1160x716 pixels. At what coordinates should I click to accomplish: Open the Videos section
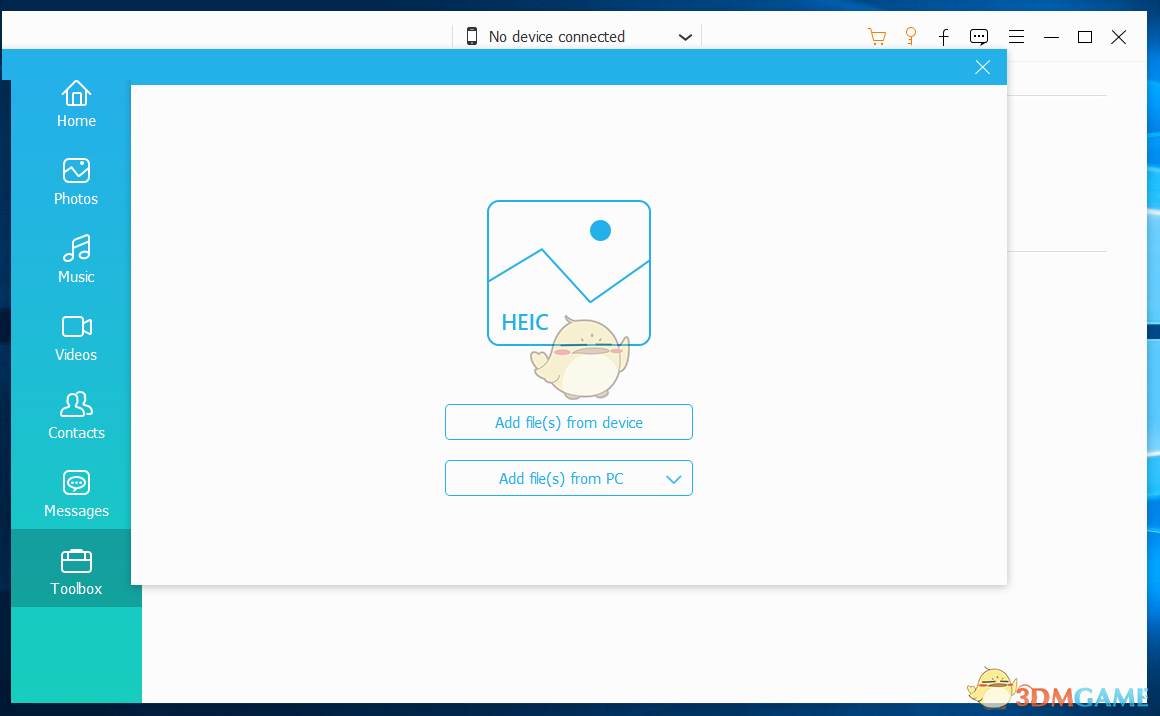coord(76,338)
